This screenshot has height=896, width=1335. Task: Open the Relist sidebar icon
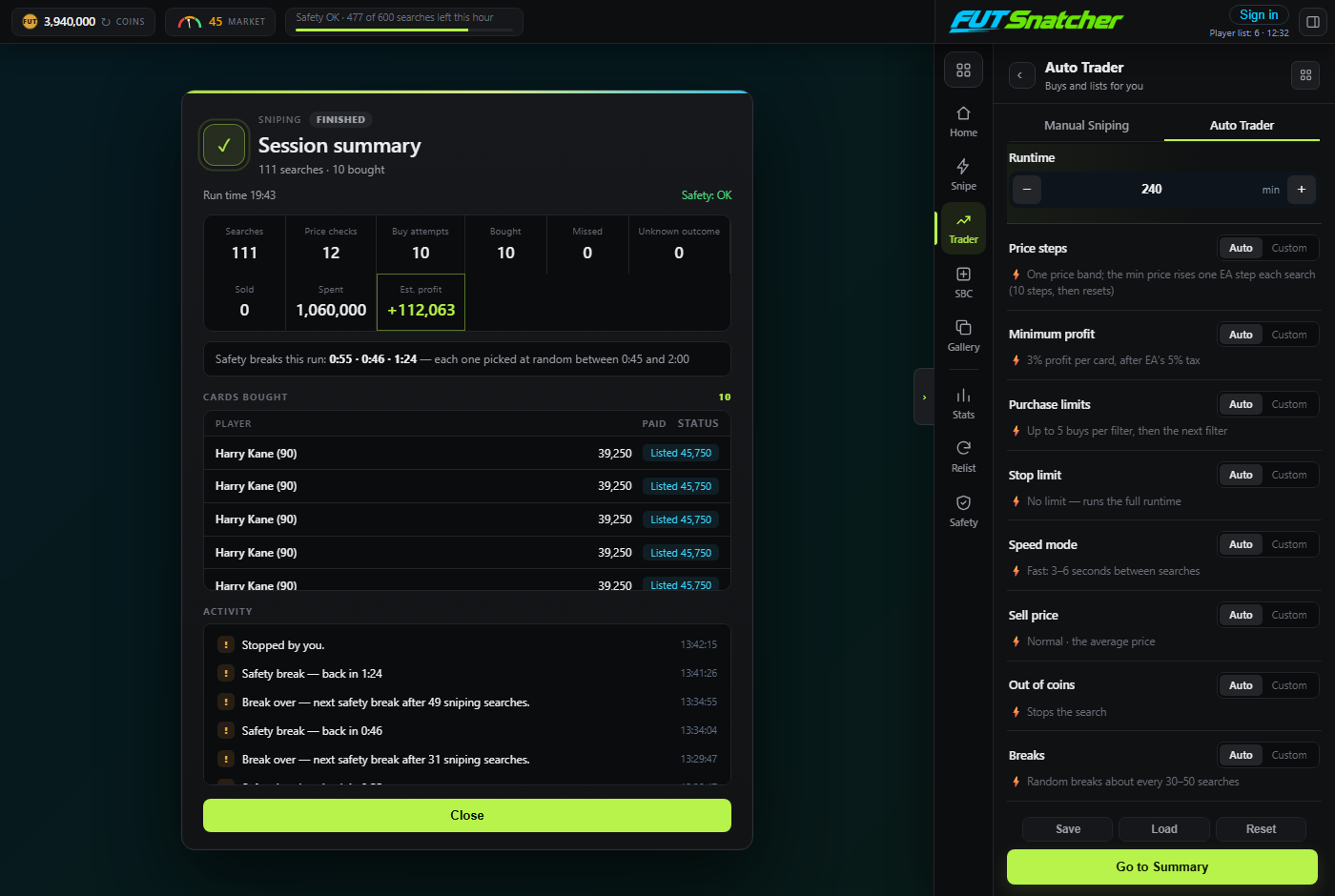click(963, 457)
